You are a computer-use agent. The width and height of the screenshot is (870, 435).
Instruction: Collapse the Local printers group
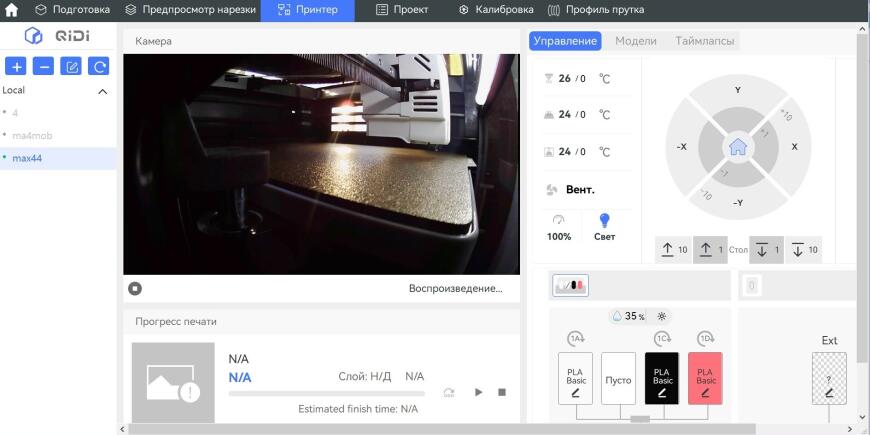[x=103, y=91]
